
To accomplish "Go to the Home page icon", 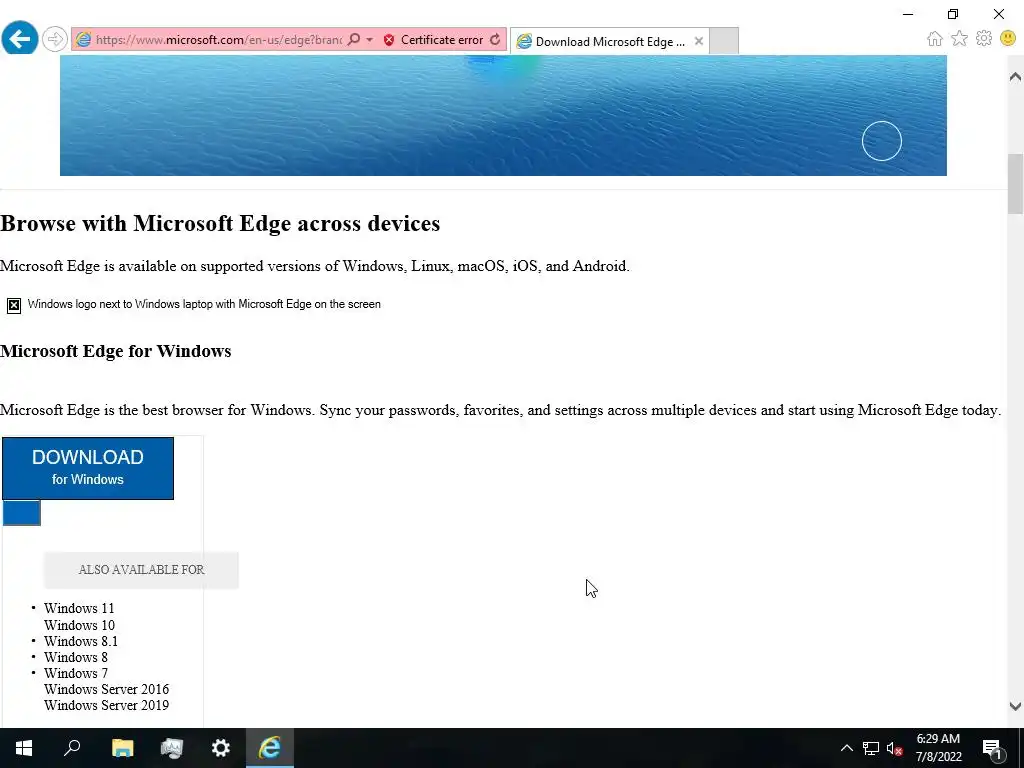I will tap(935, 39).
